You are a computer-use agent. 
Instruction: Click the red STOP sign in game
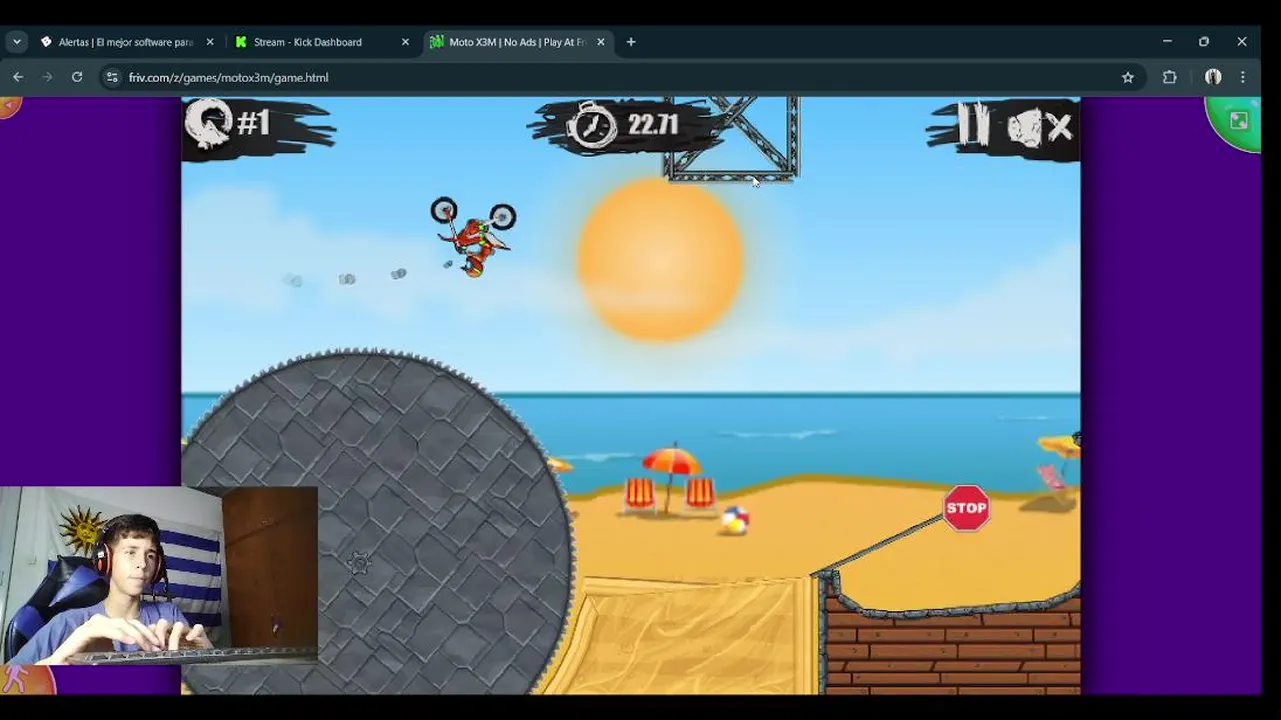(x=966, y=508)
